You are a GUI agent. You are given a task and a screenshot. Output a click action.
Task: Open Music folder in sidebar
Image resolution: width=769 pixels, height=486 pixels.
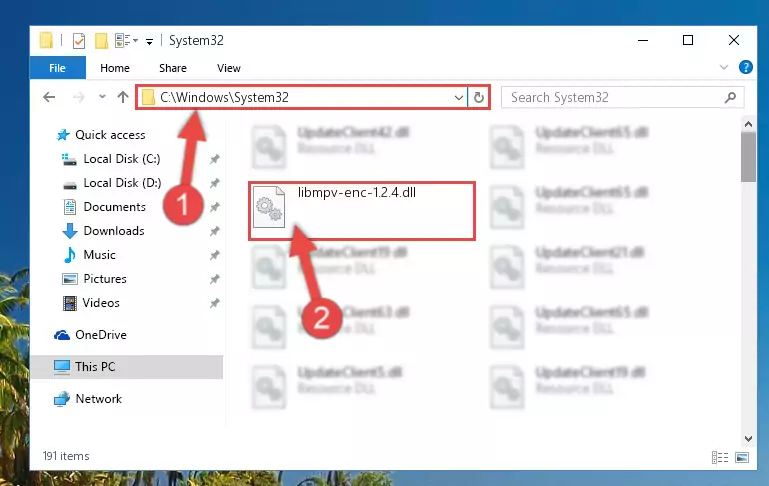coord(99,255)
